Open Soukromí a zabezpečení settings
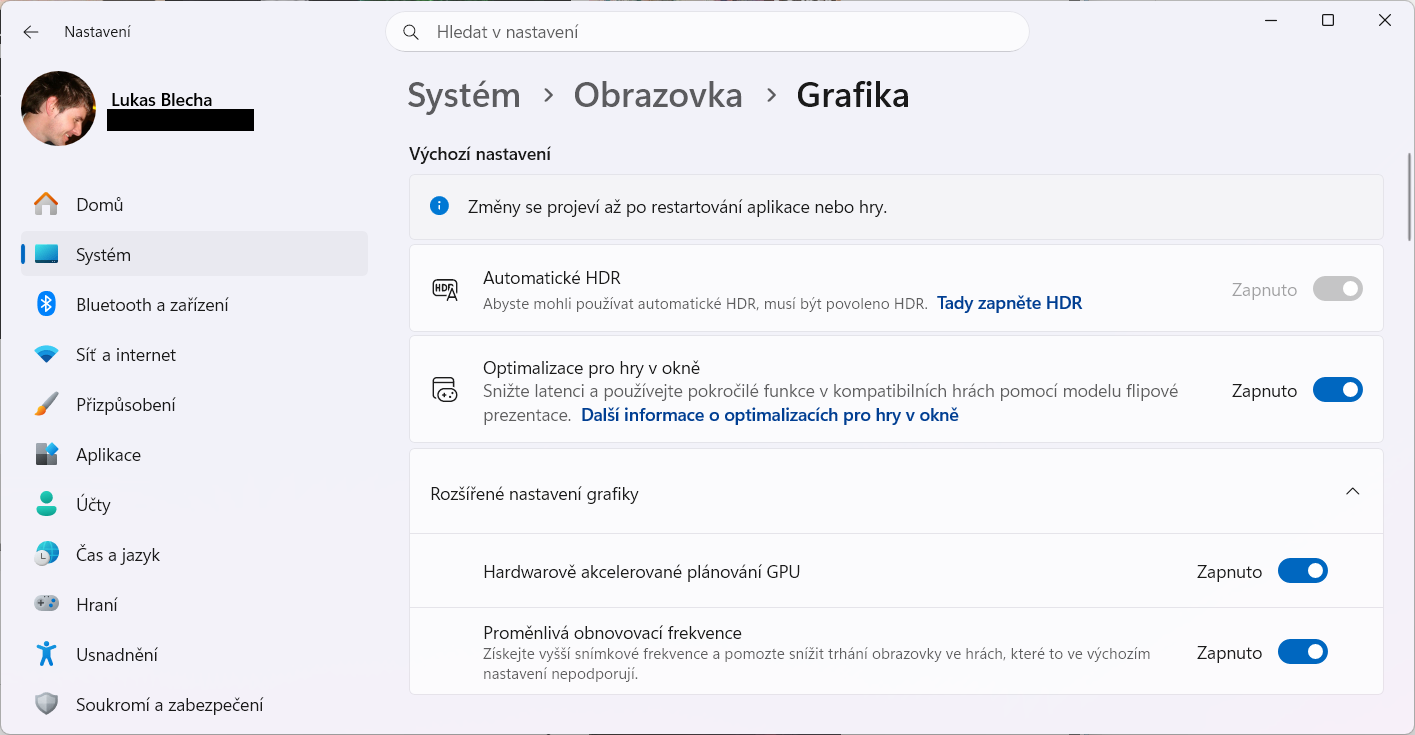Viewport: 1415px width, 735px height. tap(194, 704)
